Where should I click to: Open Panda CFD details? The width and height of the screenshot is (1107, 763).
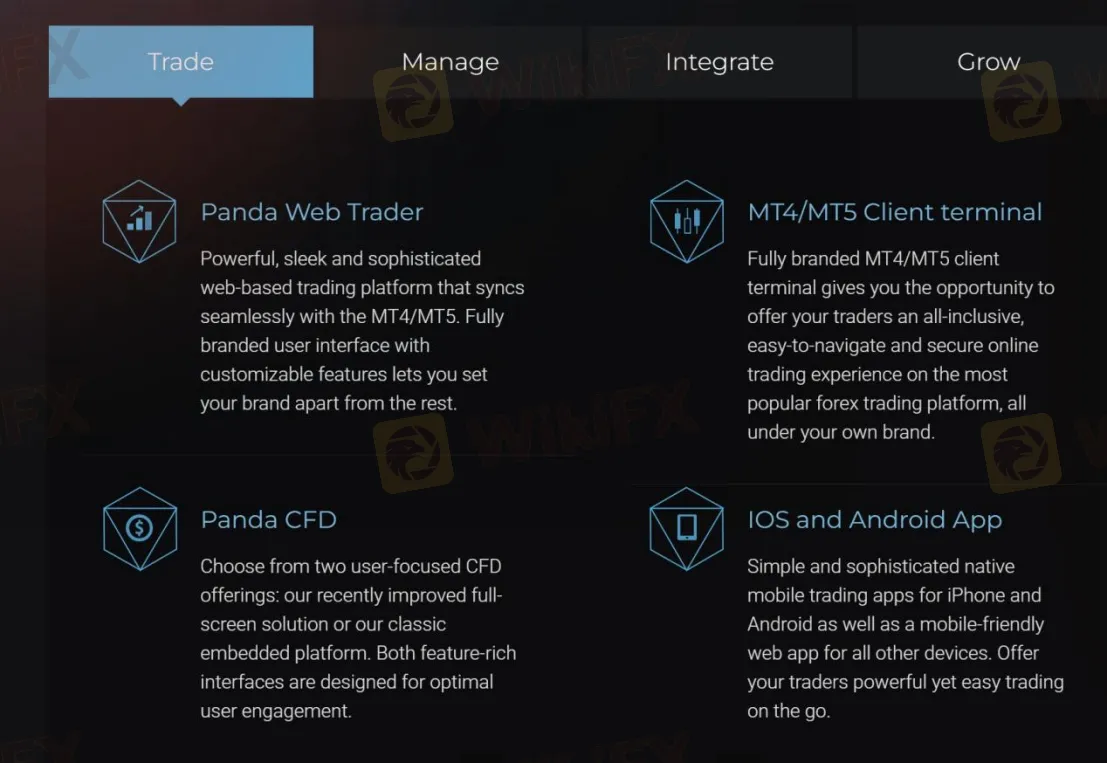point(268,519)
